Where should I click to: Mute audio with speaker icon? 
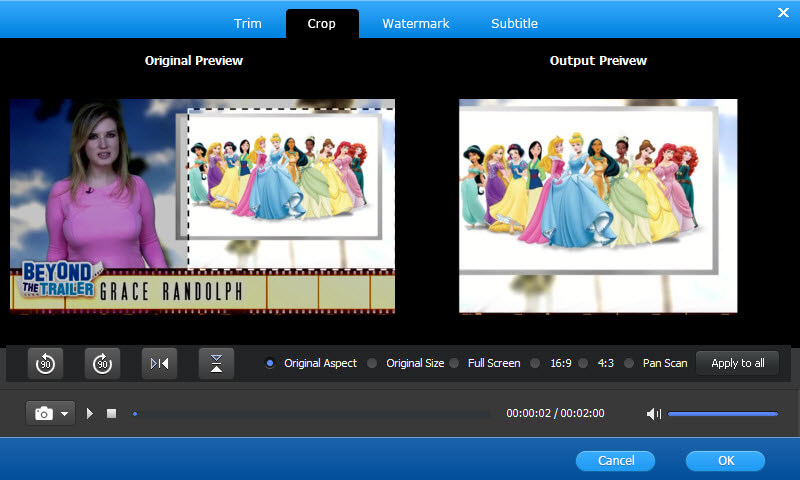tap(654, 414)
